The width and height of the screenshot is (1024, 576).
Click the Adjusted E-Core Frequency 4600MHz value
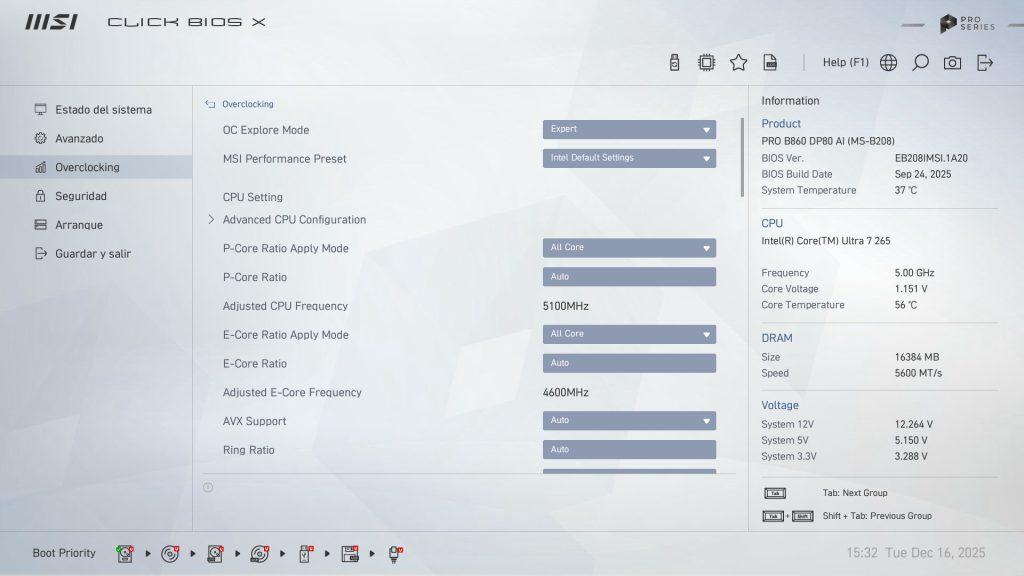point(566,392)
